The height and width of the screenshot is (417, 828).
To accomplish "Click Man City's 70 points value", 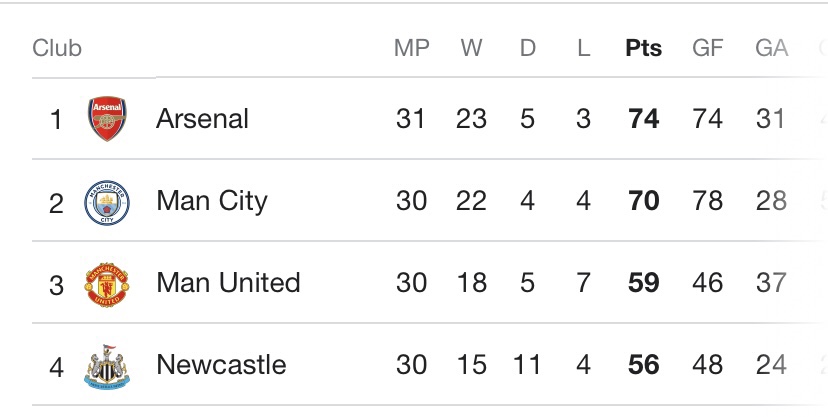I will (x=643, y=201).
